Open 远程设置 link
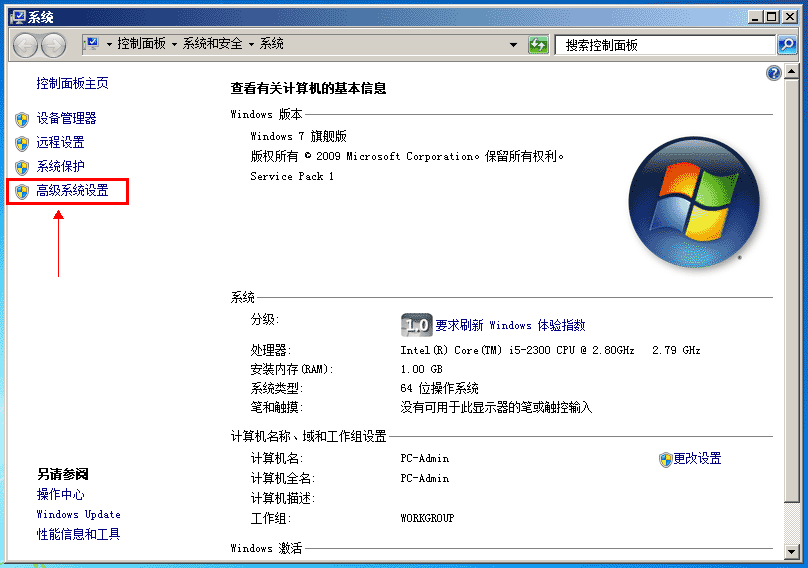 (x=60, y=142)
